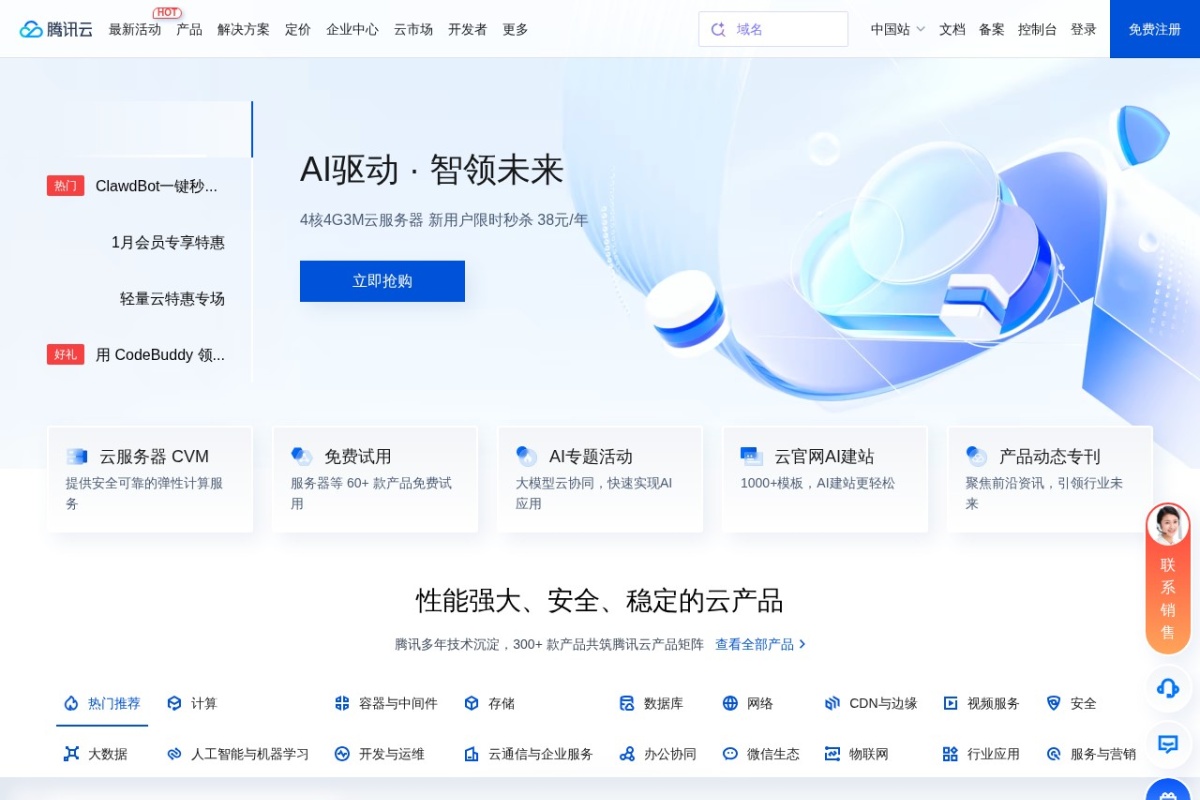Open the 物联网 category icon
The height and width of the screenshot is (800, 1200).
pyautogui.click(x=831, y=753)
